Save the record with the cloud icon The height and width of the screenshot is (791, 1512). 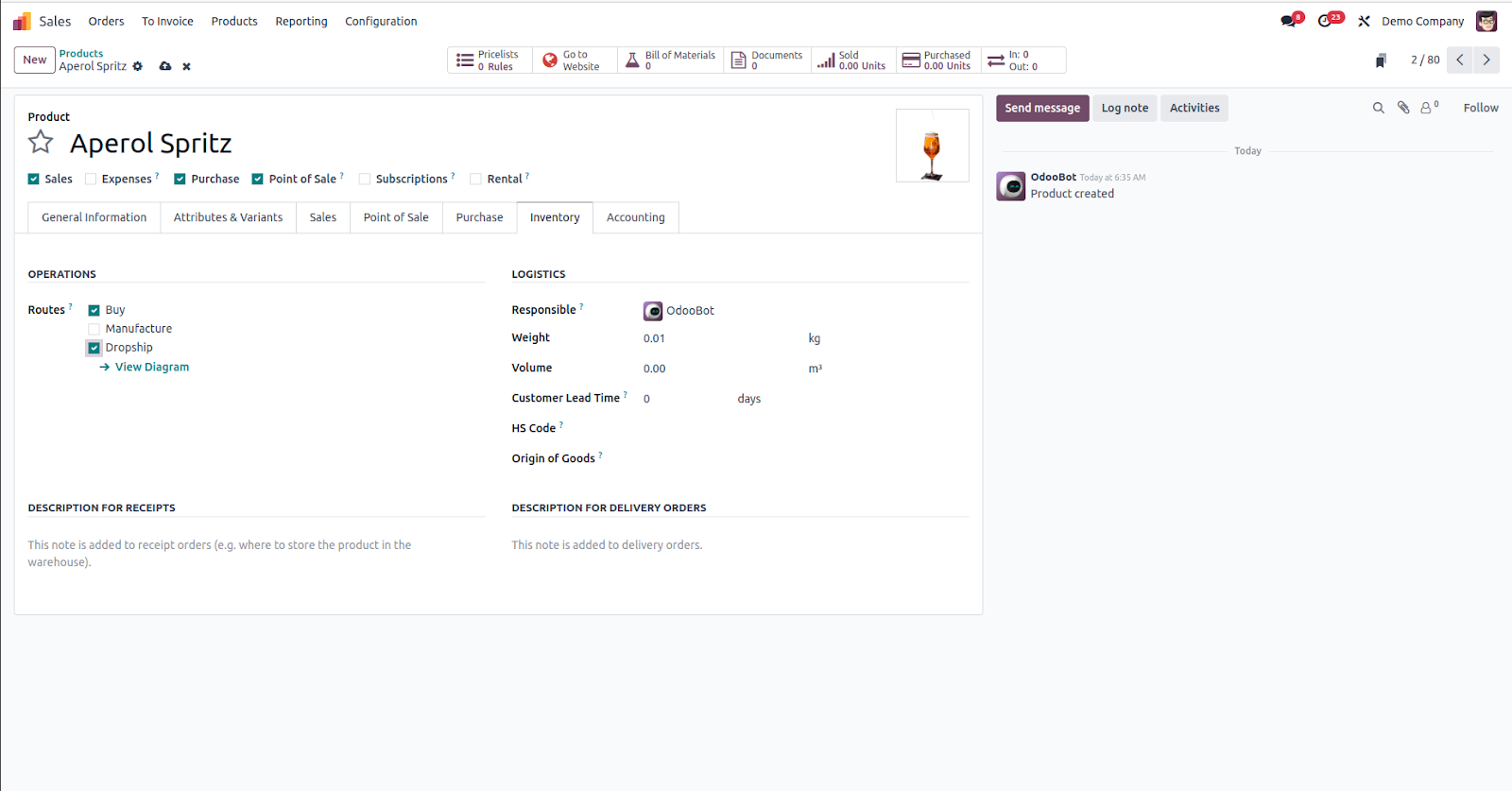click(x=165, y=66)
